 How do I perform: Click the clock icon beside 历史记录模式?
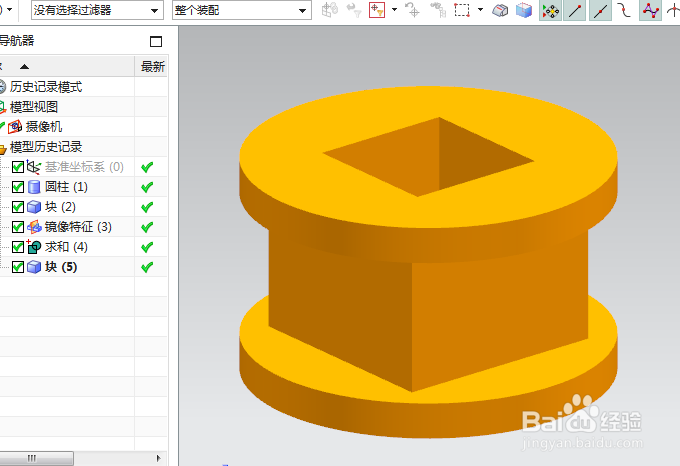[3, 87]
